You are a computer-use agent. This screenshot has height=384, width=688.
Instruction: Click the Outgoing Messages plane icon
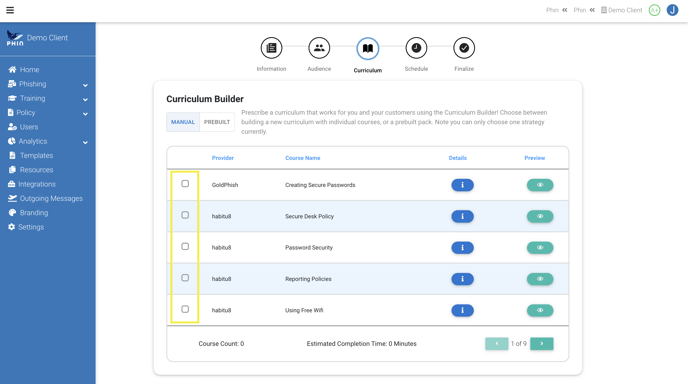pyautogui.click(x=12, y=198)
